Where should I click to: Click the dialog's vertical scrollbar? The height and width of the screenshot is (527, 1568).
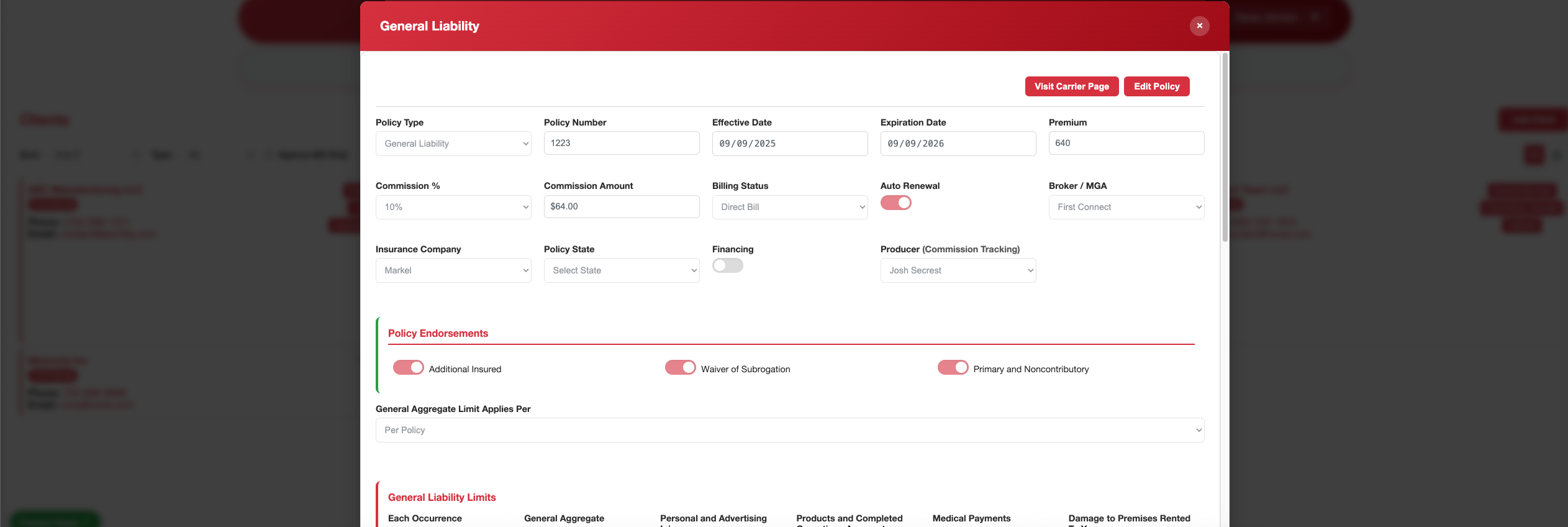pos(1225,149)
